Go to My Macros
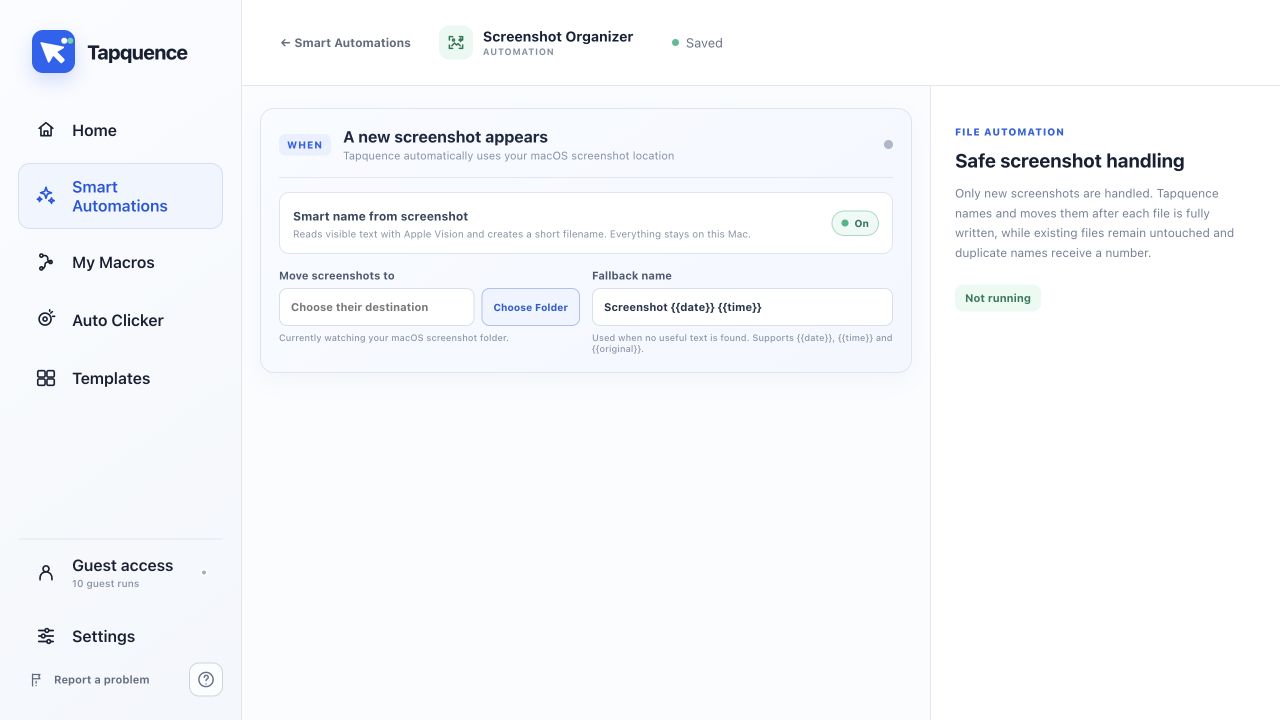 (x=120, y=262)
